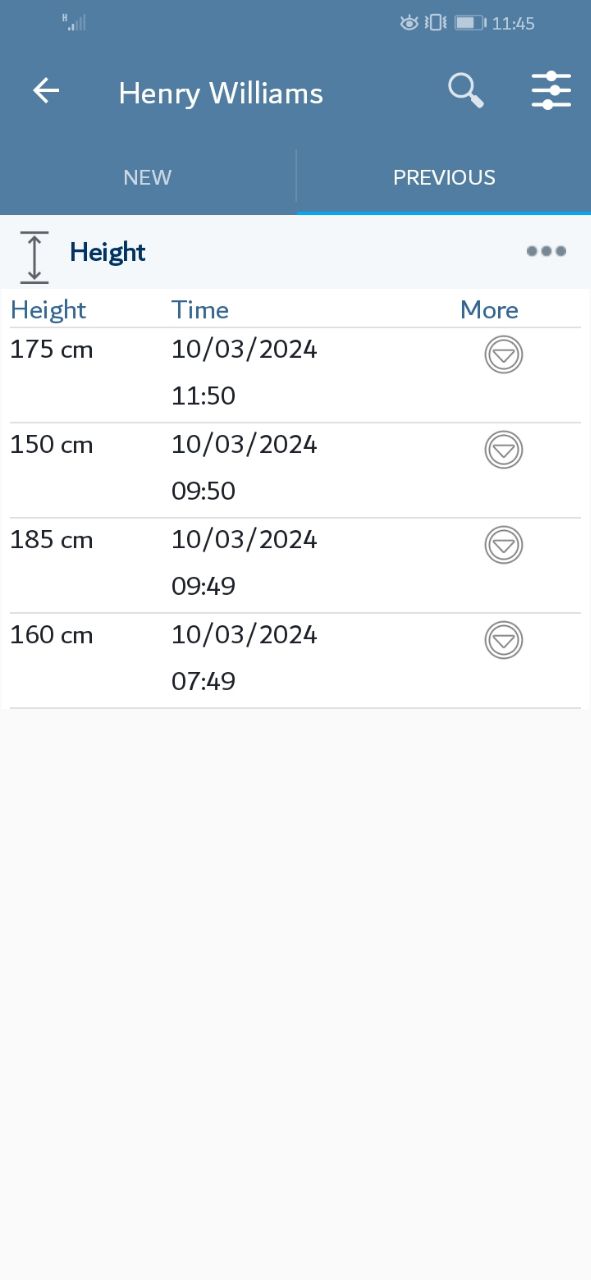Image resolution: width=591 pixels, height=1280 pixels.
Task: Expand More for the 185 cm entry
Action: coord(504,545)
